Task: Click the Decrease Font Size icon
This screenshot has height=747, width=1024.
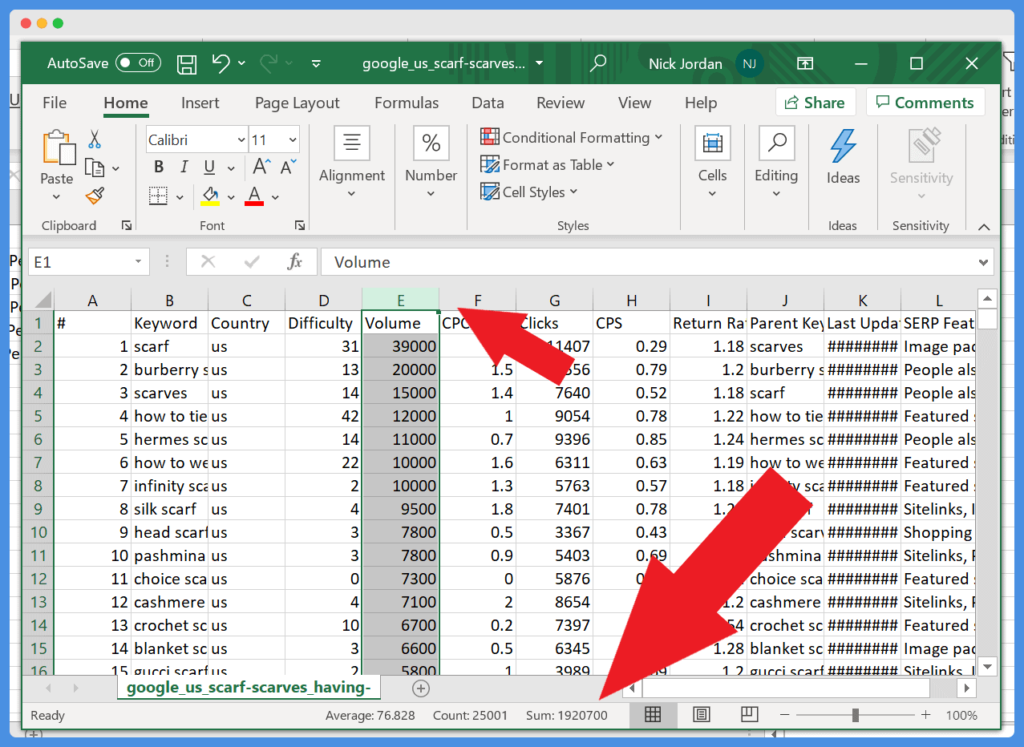Action: 289,167
